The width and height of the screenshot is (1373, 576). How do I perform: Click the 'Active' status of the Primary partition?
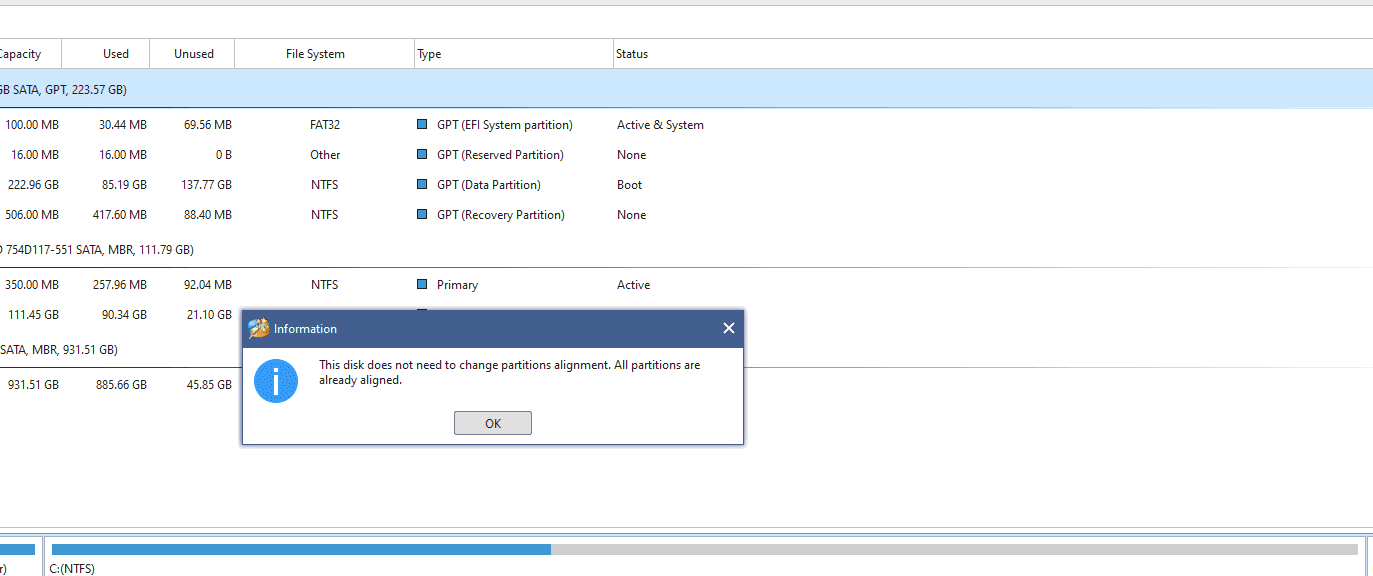click(634, 285)
